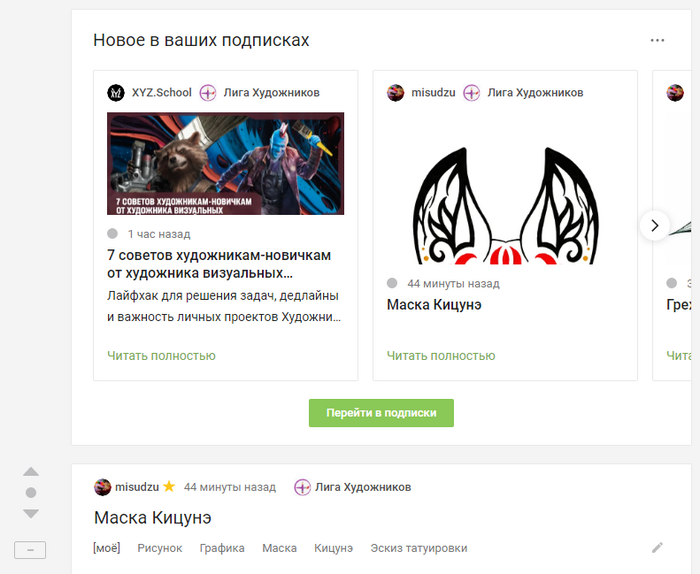Click Читать полностью under 7 советов article
The image size is (700, 574).
click(x=161, y=356)
